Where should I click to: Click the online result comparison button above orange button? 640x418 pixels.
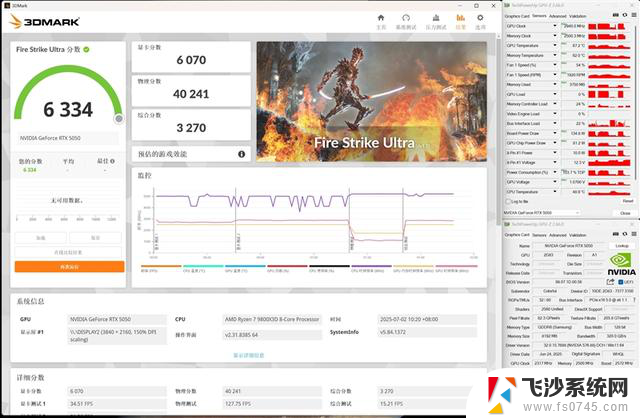point(68,252)
